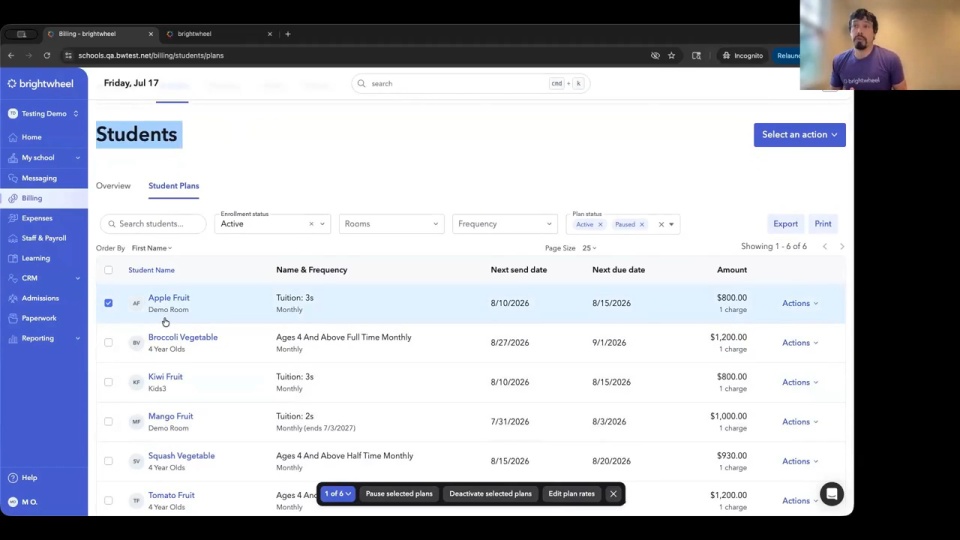Check the Tomato Fruit checkbox
Screen dimensions: 960x540
tap(108, 501)
